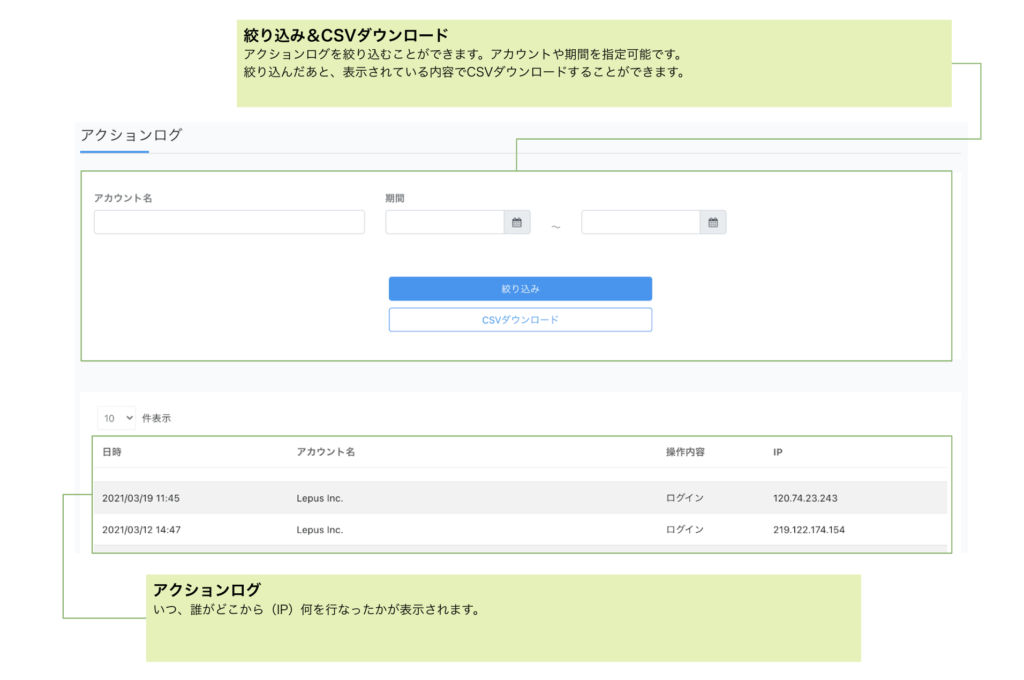Screen dimensions: 1024x680
Task: Click ログイン in the 2021/03/19 row
Action: point(685,498)
